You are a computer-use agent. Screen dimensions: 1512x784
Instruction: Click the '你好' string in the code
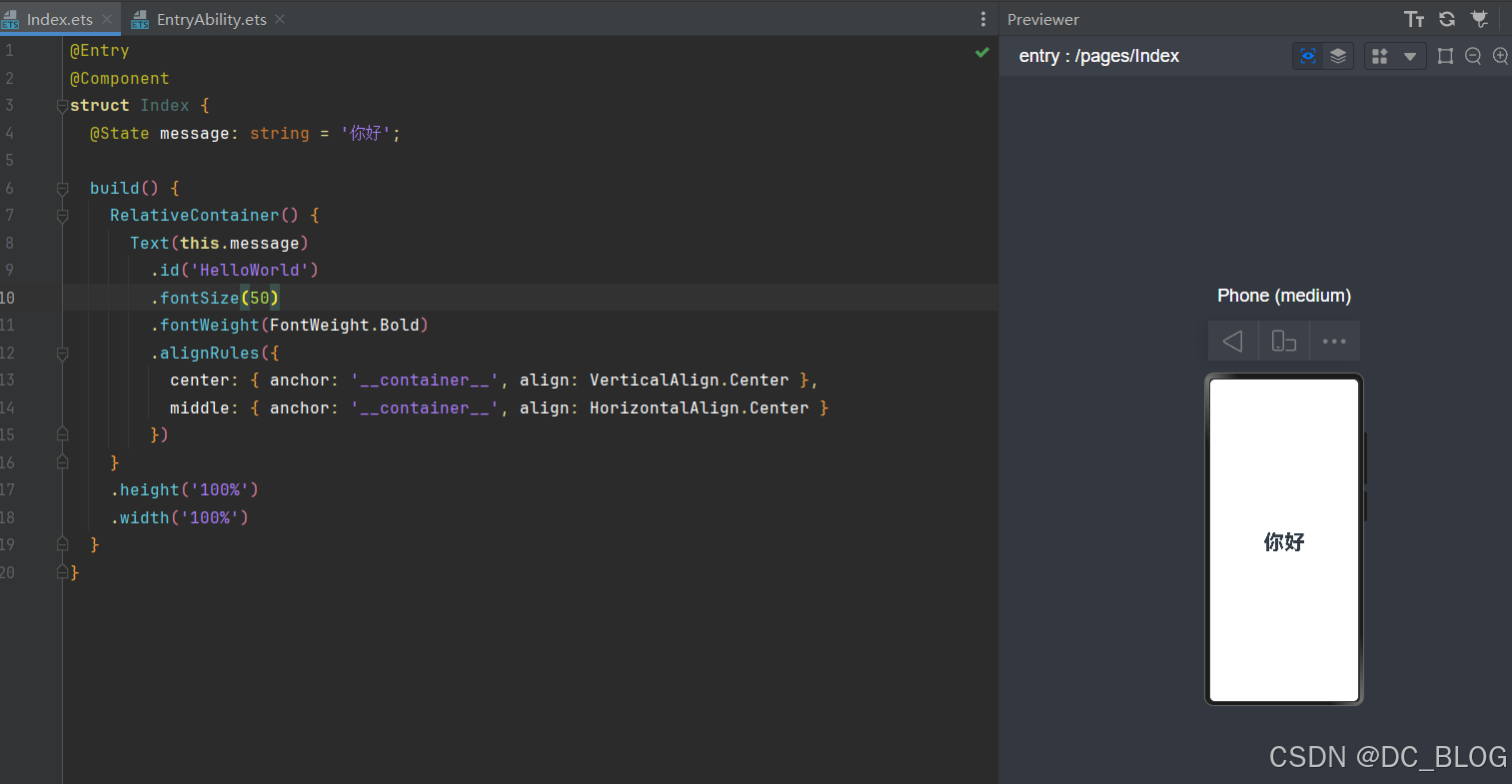(x=365, y=134)
